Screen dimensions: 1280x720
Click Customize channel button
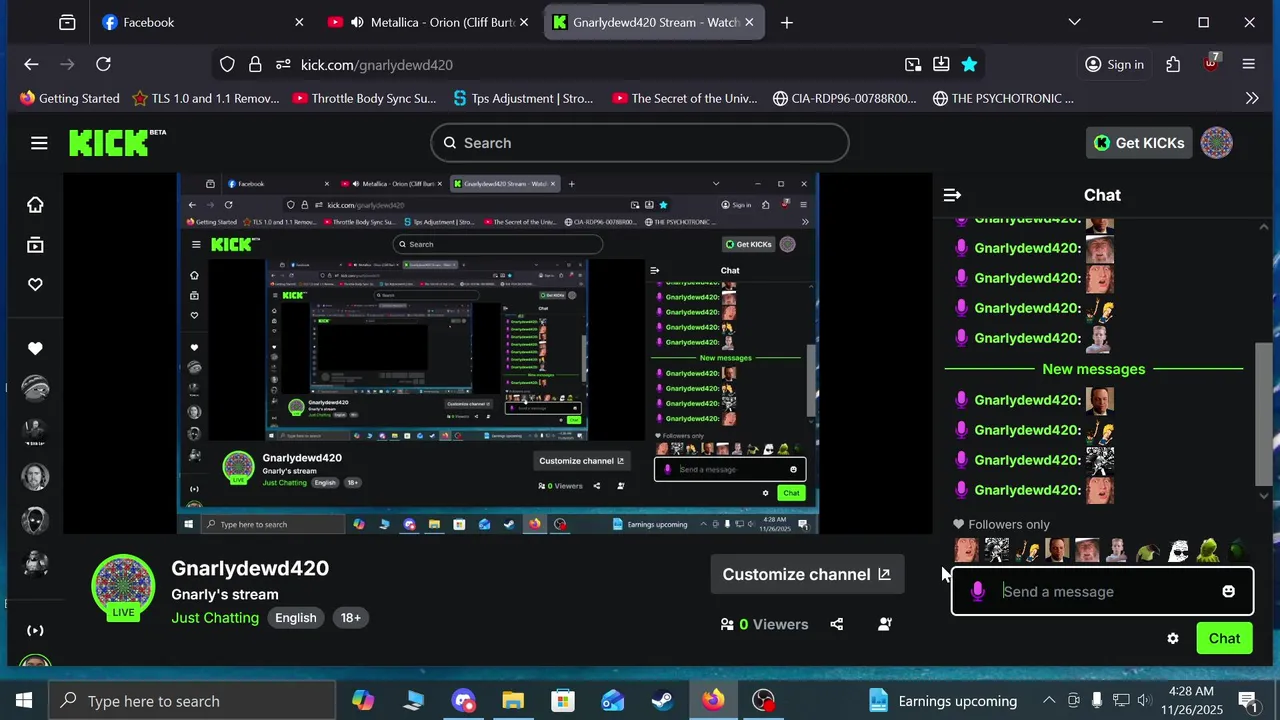pyautogui.click(x=807, y=574)
